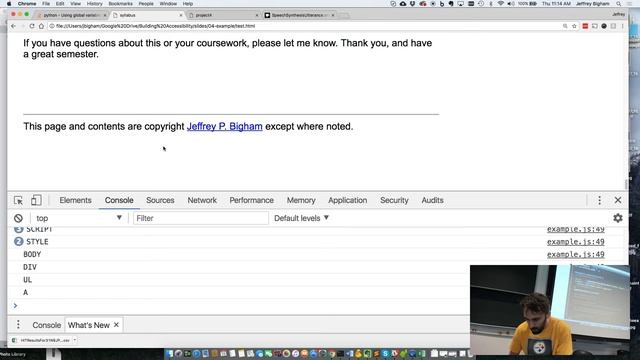Open the Audits tab
640x360 pixels.
tap(432, 200)
